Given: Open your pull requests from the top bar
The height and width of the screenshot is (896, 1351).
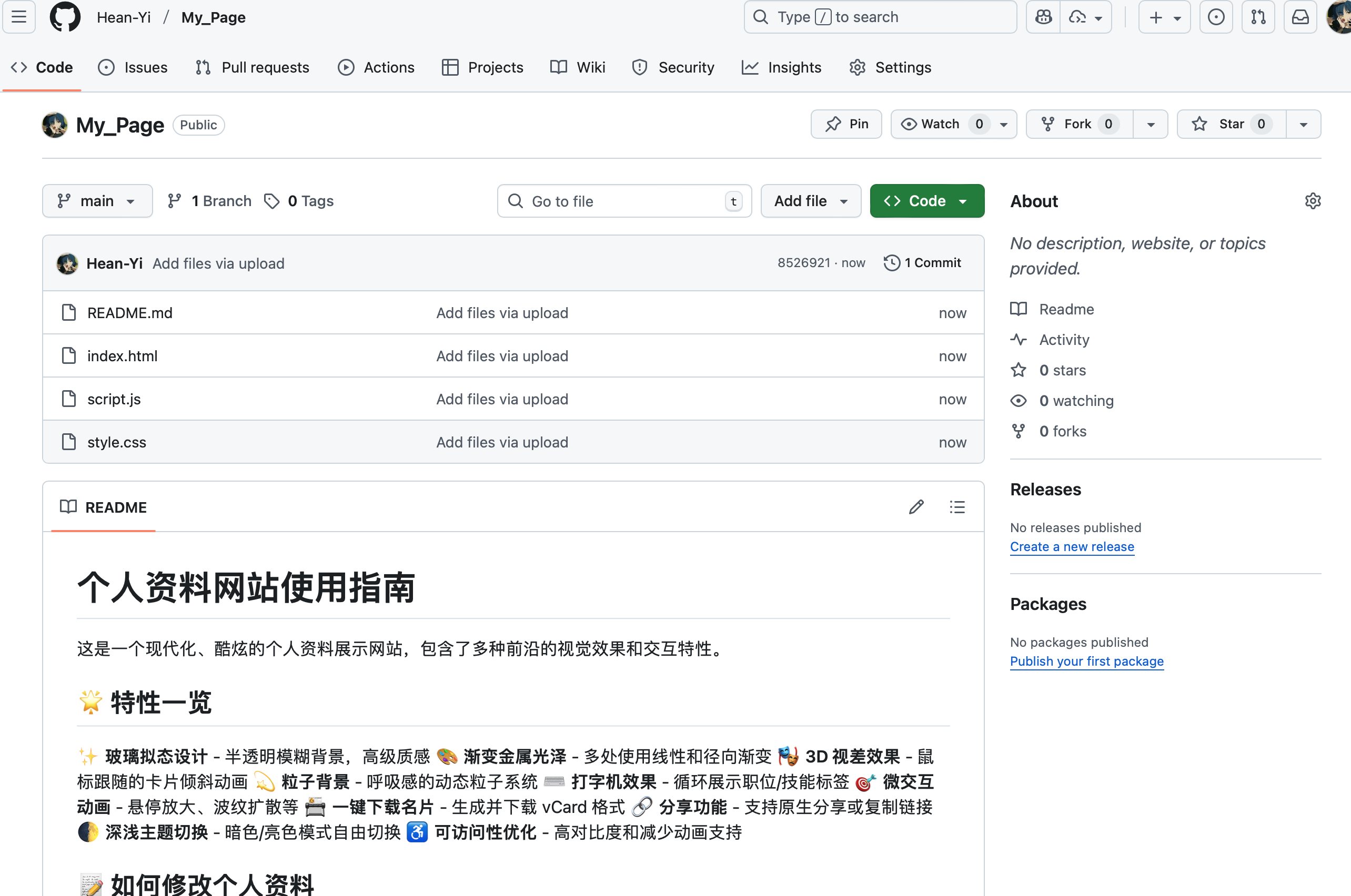Looking at the screenshot, I should click(1258, 17).
